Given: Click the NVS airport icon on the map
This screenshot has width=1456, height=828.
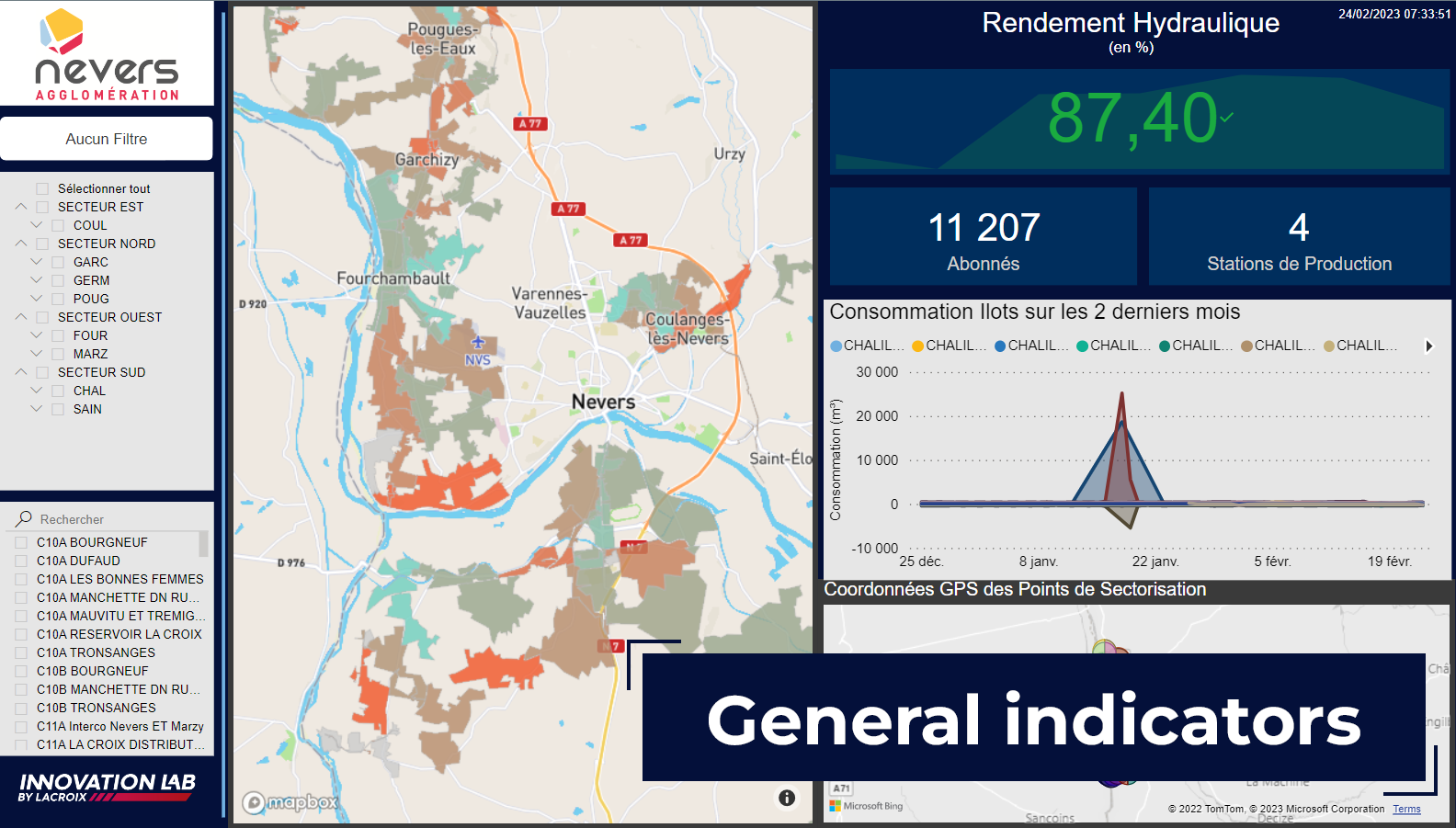Looking at the screenshot, I should (x=477, y=343).
